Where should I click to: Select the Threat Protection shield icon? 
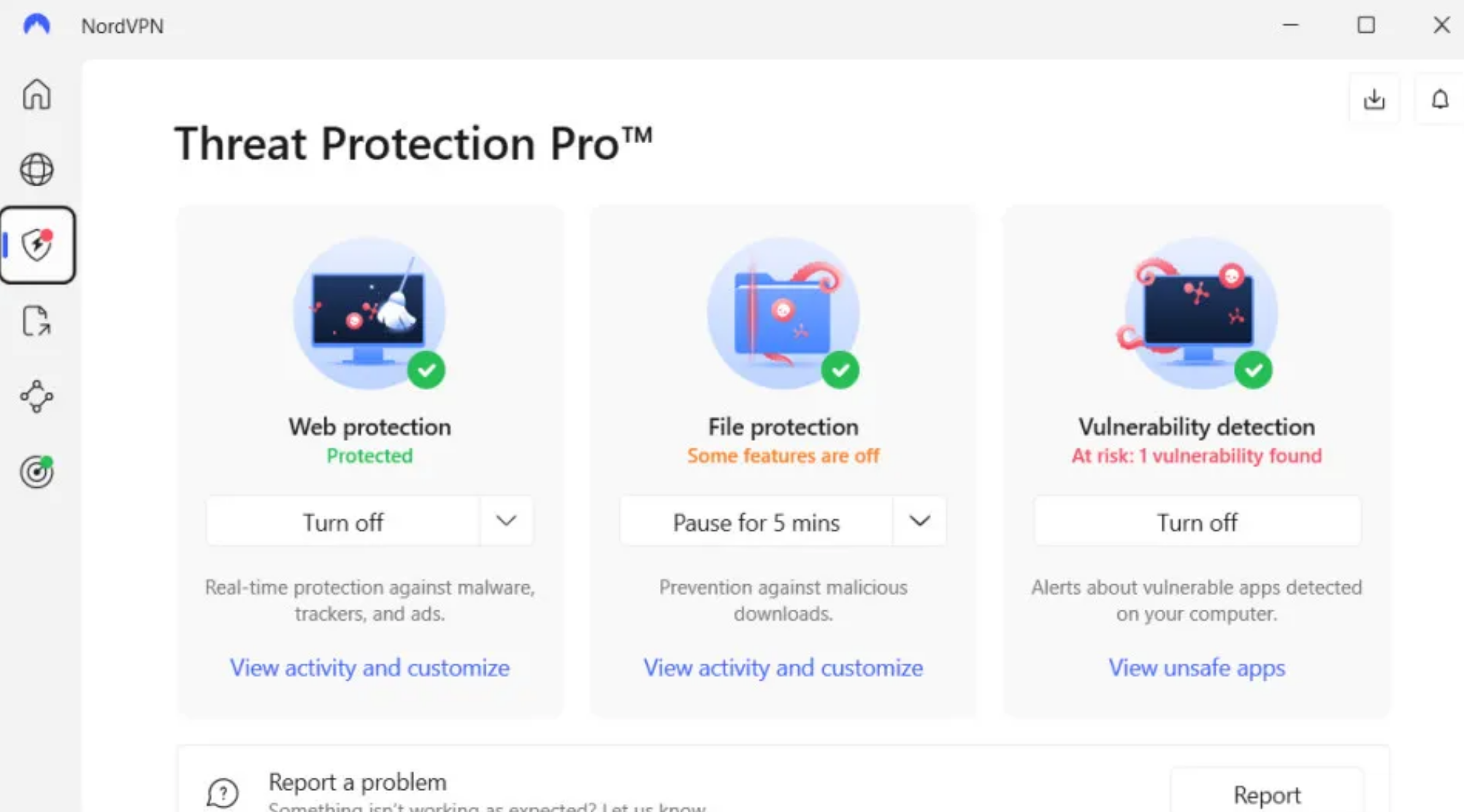click(x=37, y=245)
